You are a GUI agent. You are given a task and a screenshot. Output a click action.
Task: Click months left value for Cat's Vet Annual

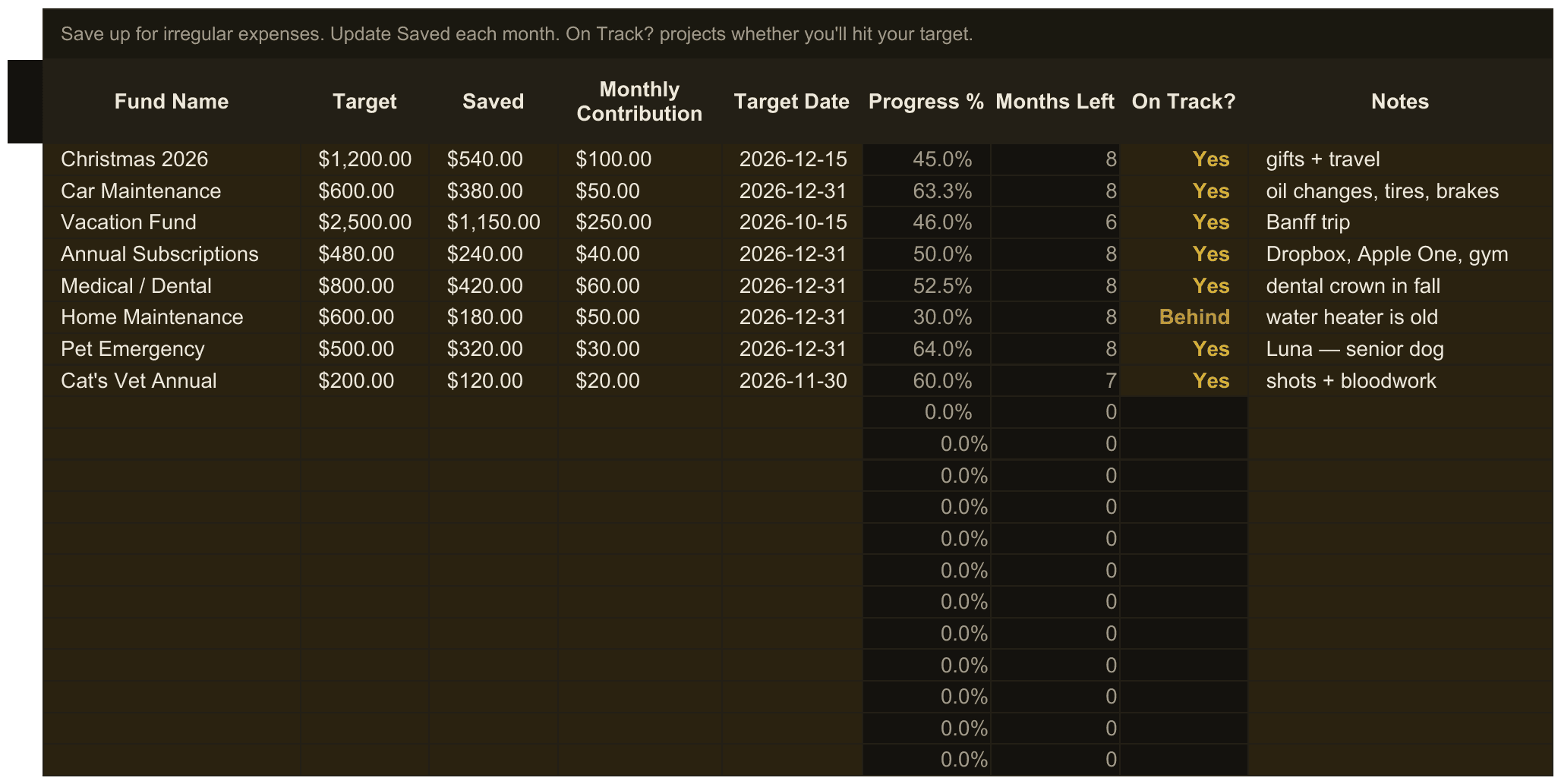1055,381
